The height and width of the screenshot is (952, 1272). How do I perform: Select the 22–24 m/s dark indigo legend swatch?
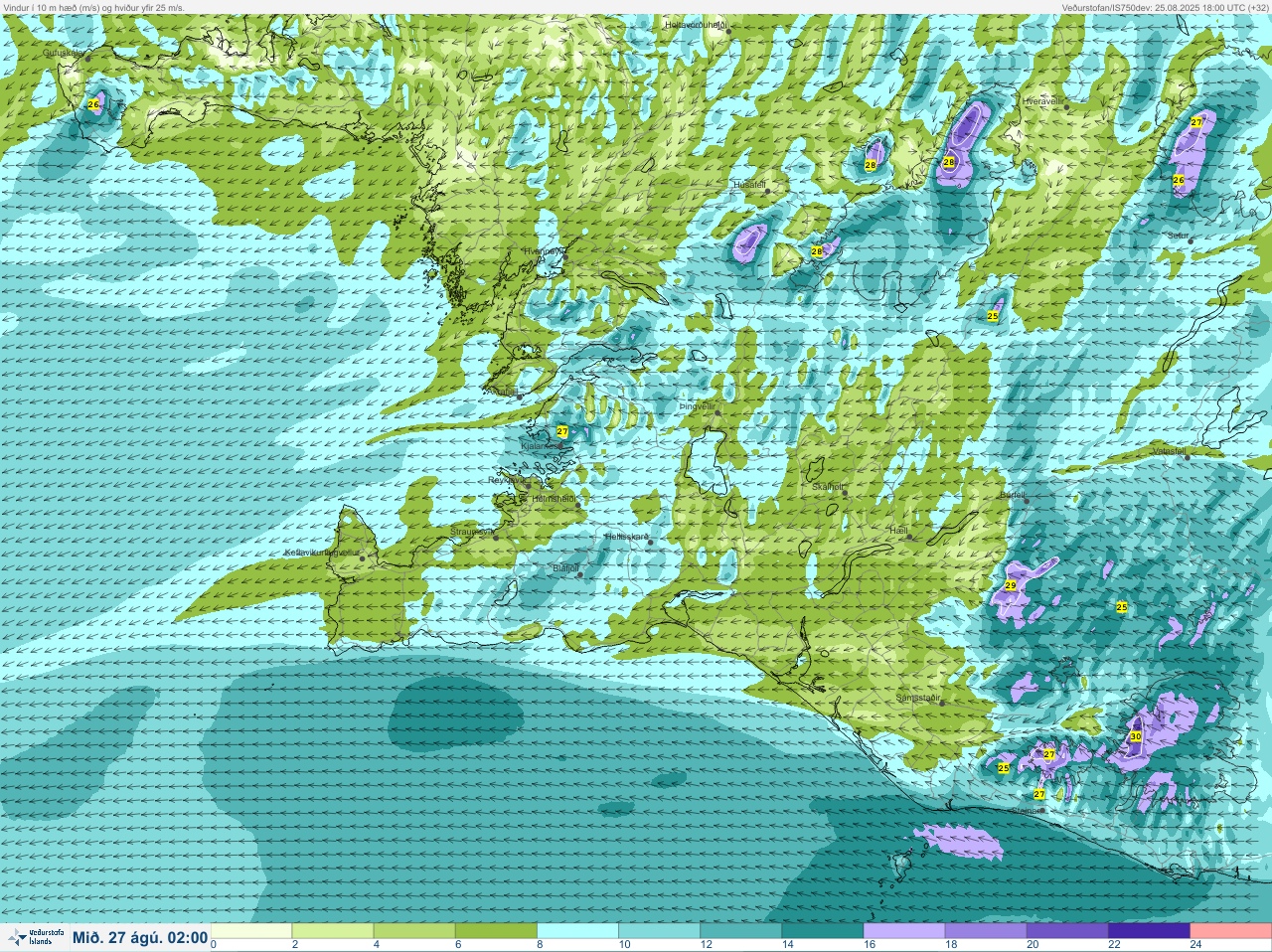[1148, 931]
